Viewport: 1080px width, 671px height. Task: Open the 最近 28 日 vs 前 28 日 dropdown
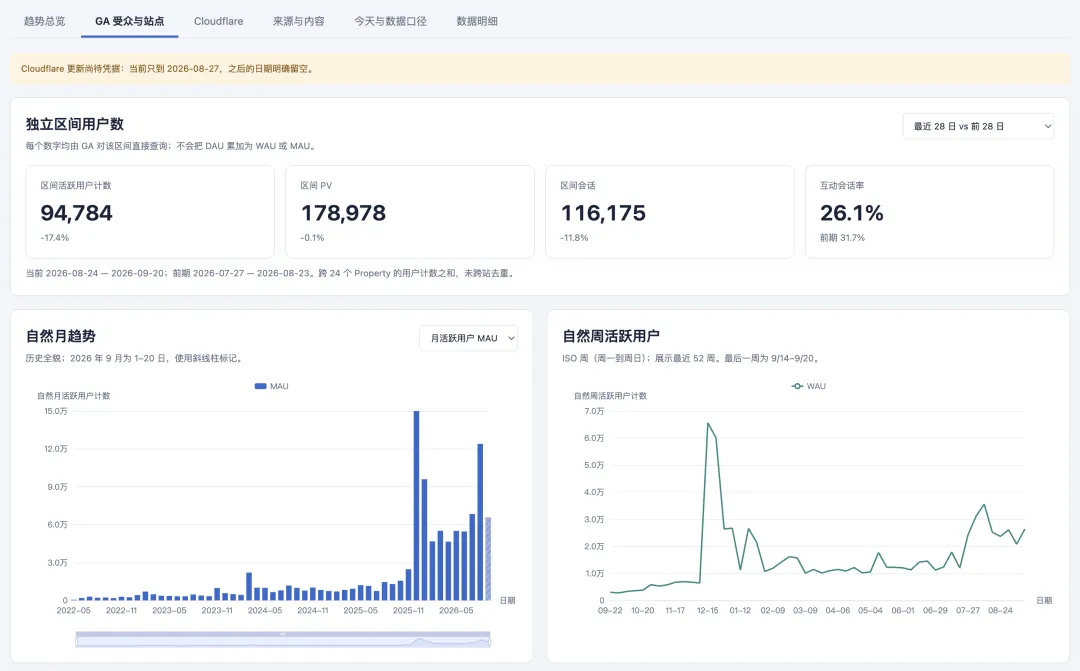click(x=978, y=126)
